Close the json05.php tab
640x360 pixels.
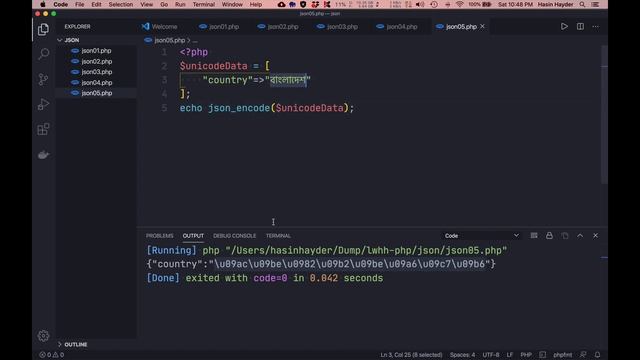click(x=482, y=26)
